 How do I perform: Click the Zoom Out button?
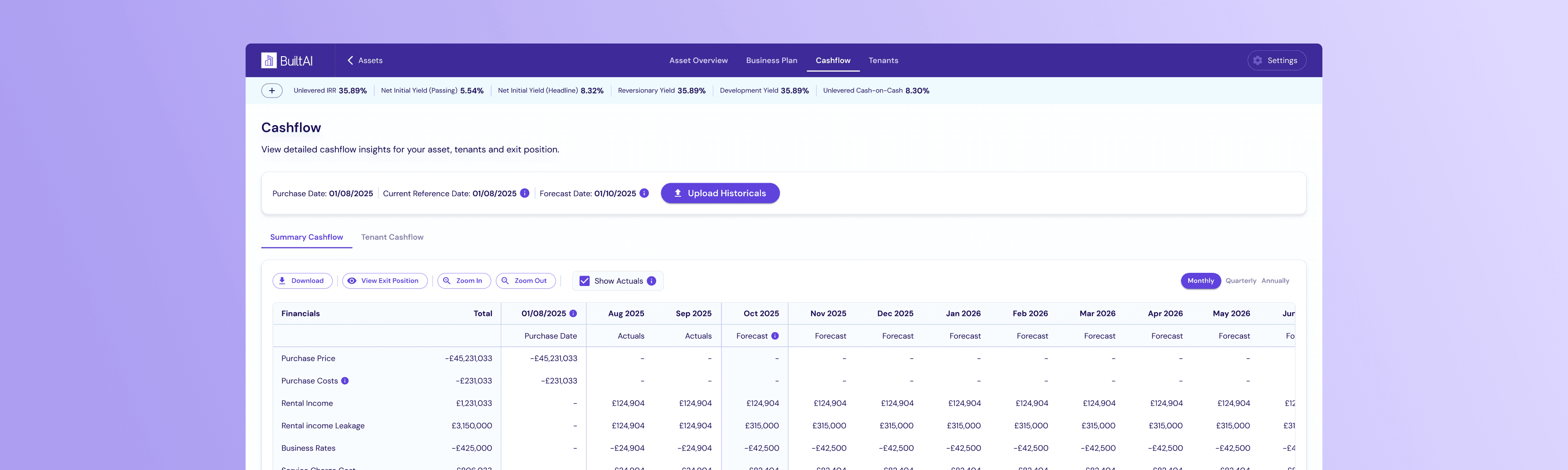point(525,281)
